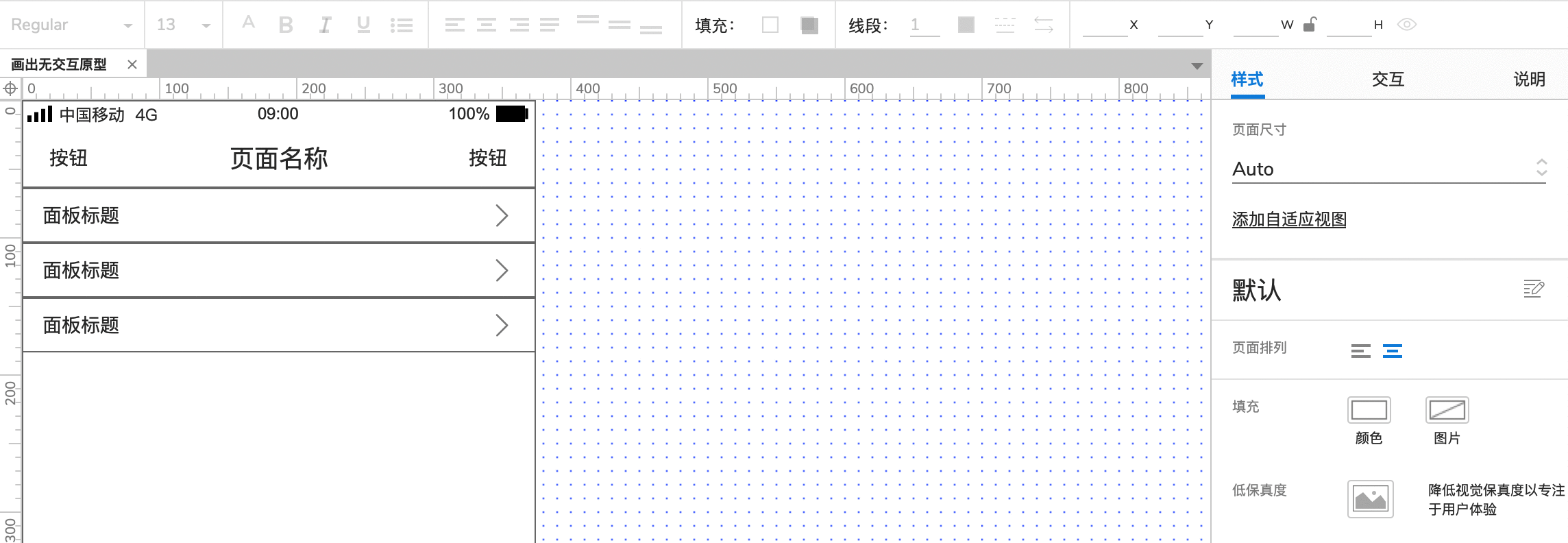Viewport: 1568px width, 543px height.
Task: Select the 4G network text
Action: 147,114
